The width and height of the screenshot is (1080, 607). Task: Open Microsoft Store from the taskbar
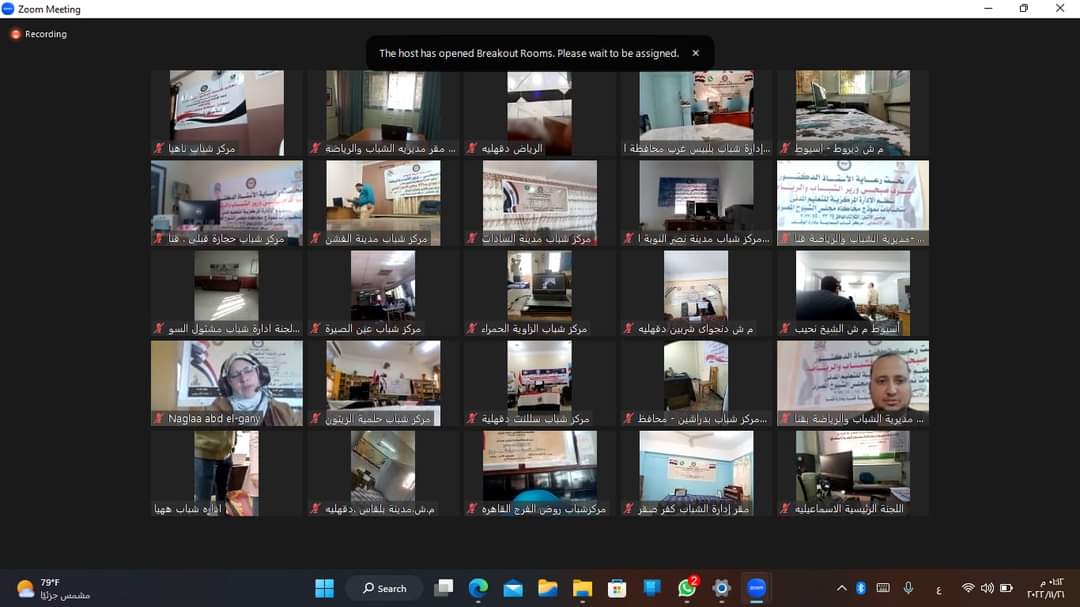617,588
